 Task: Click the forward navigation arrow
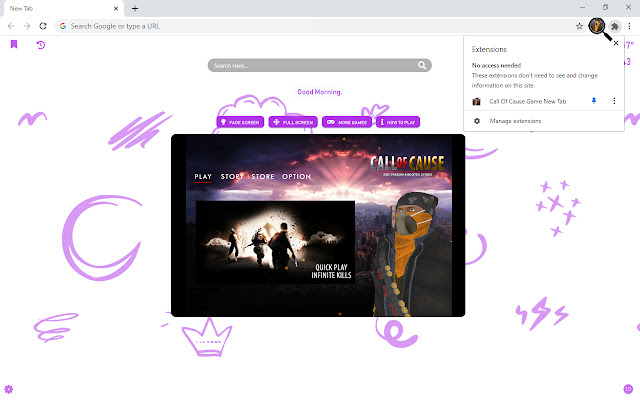(27, 26)
